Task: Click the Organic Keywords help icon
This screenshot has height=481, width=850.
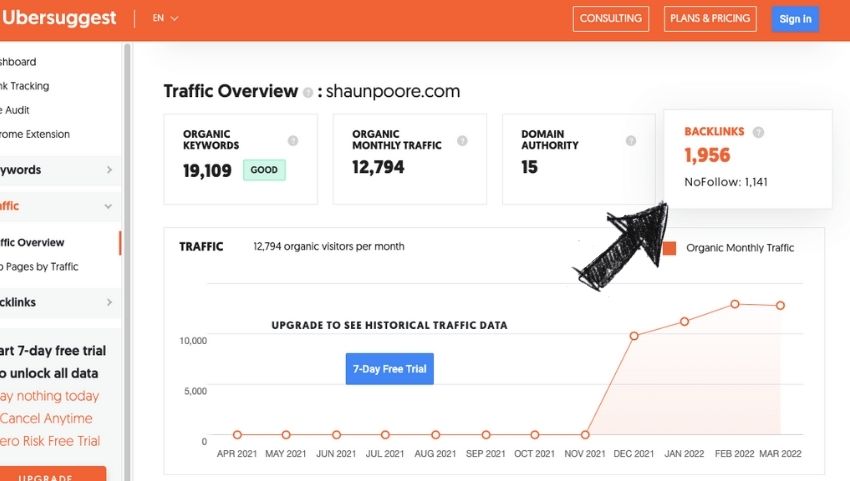Action: pyautogui.click(x=293, y=140)
